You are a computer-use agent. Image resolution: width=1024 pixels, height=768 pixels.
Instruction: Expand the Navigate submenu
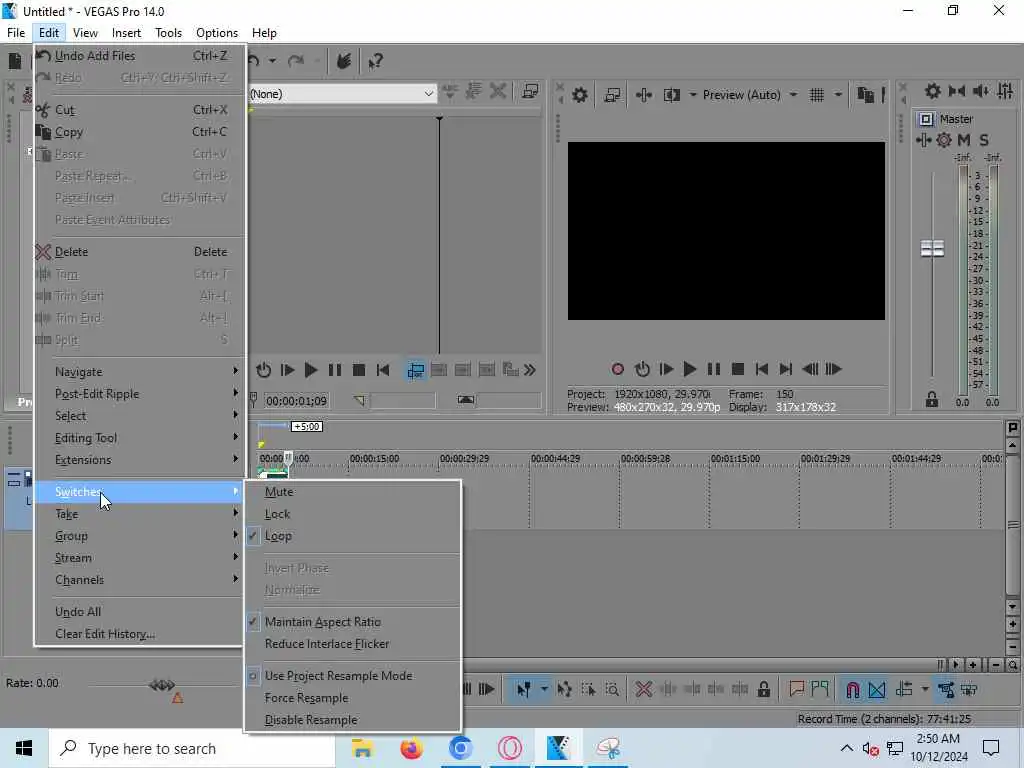click(x=139, y=372)
